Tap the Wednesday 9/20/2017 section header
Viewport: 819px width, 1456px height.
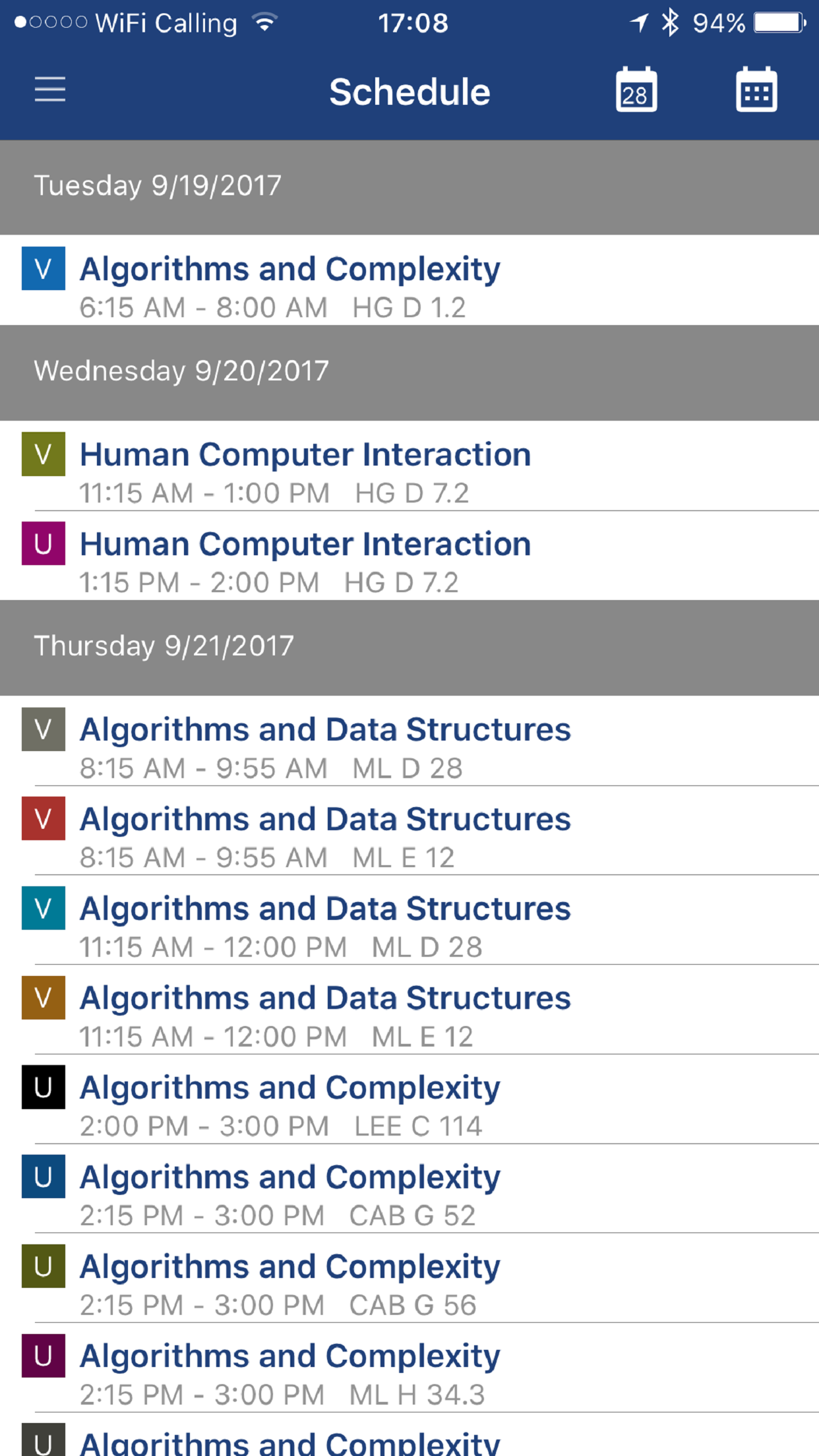(181, 371)
